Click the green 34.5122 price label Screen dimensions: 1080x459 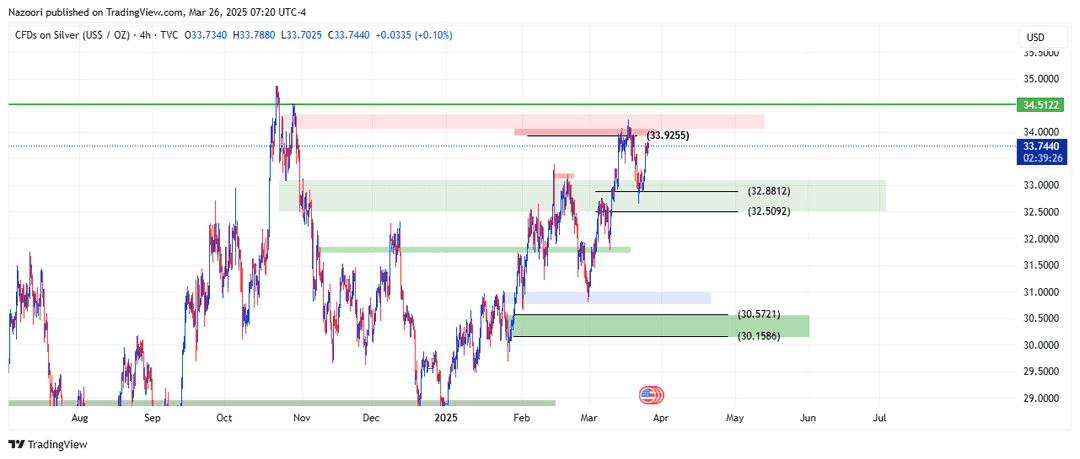click(1041, 105)
